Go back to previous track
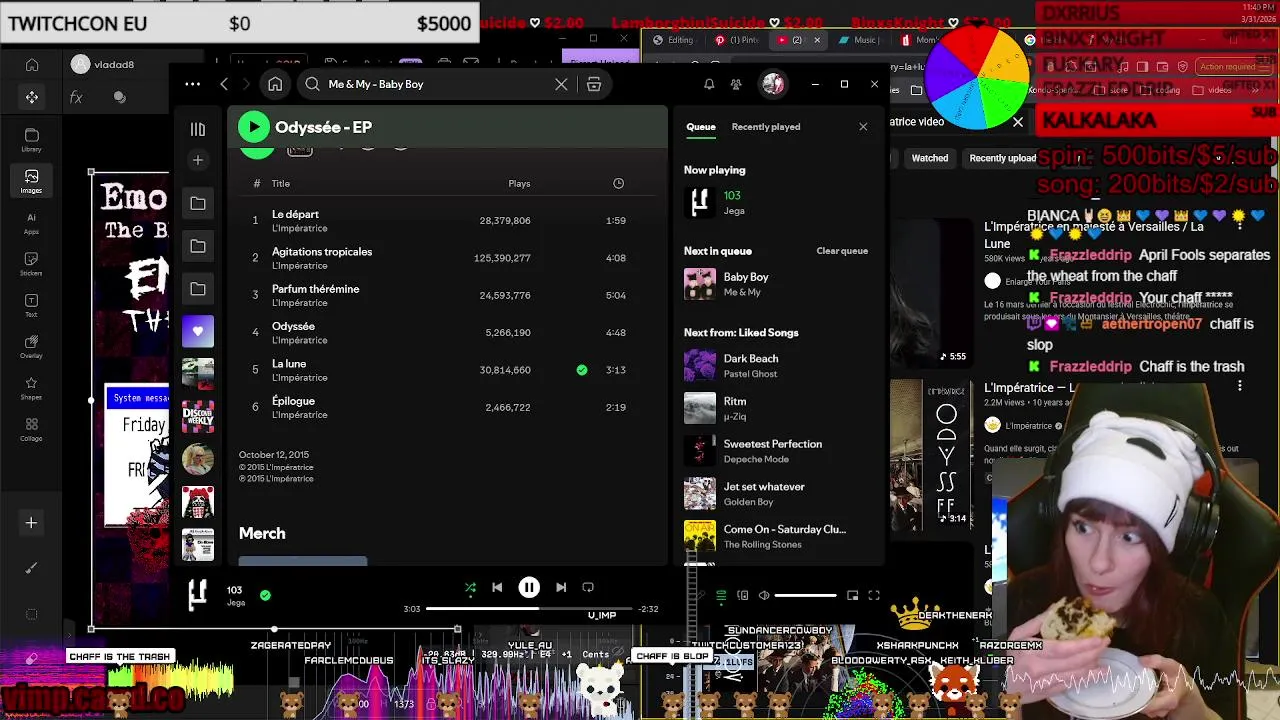 pyautogui.click(x=497, y=588)
